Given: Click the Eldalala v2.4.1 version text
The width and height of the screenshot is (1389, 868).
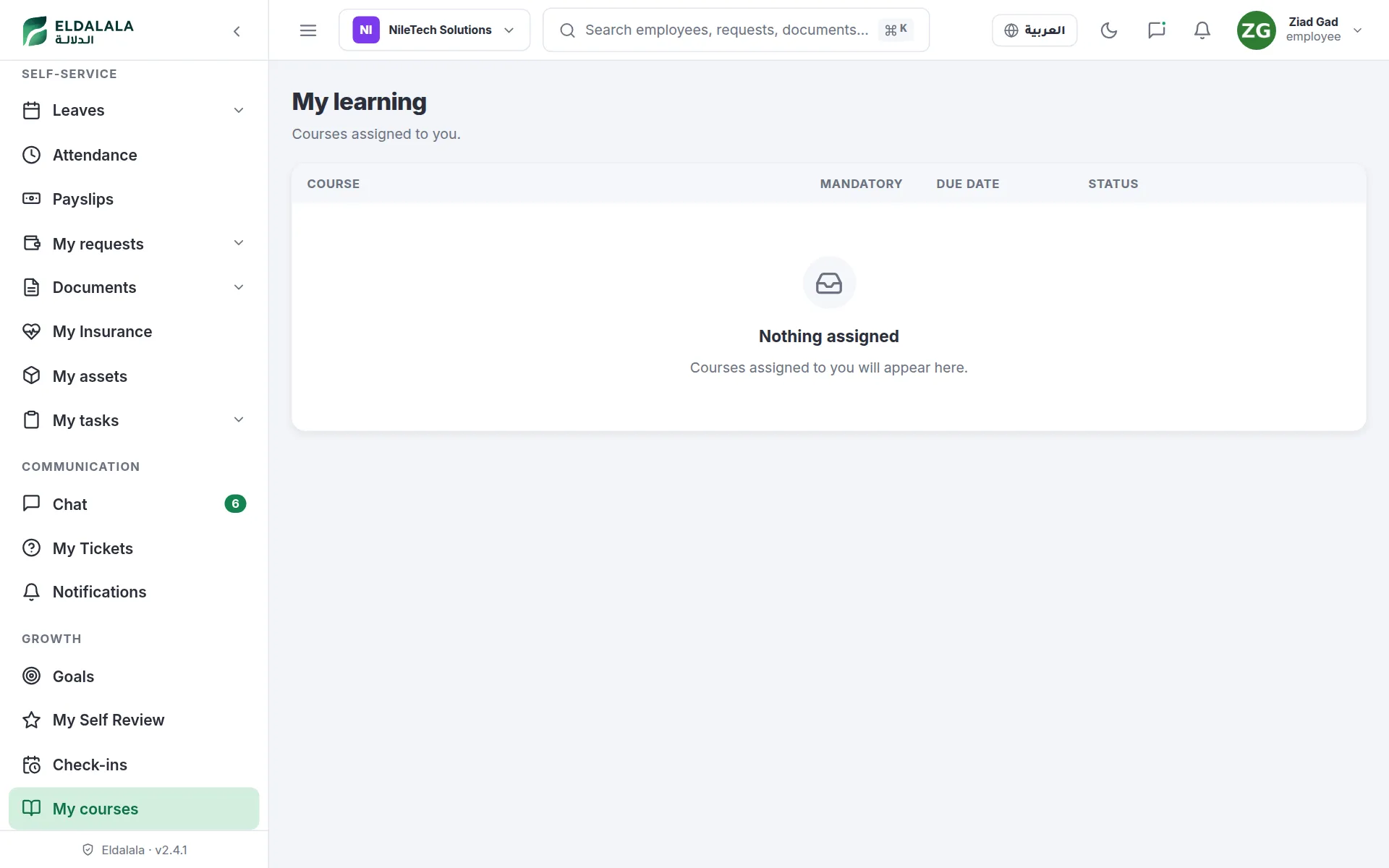Looking at the screenshot, I should pyautogui.click(x=144, y=850).
